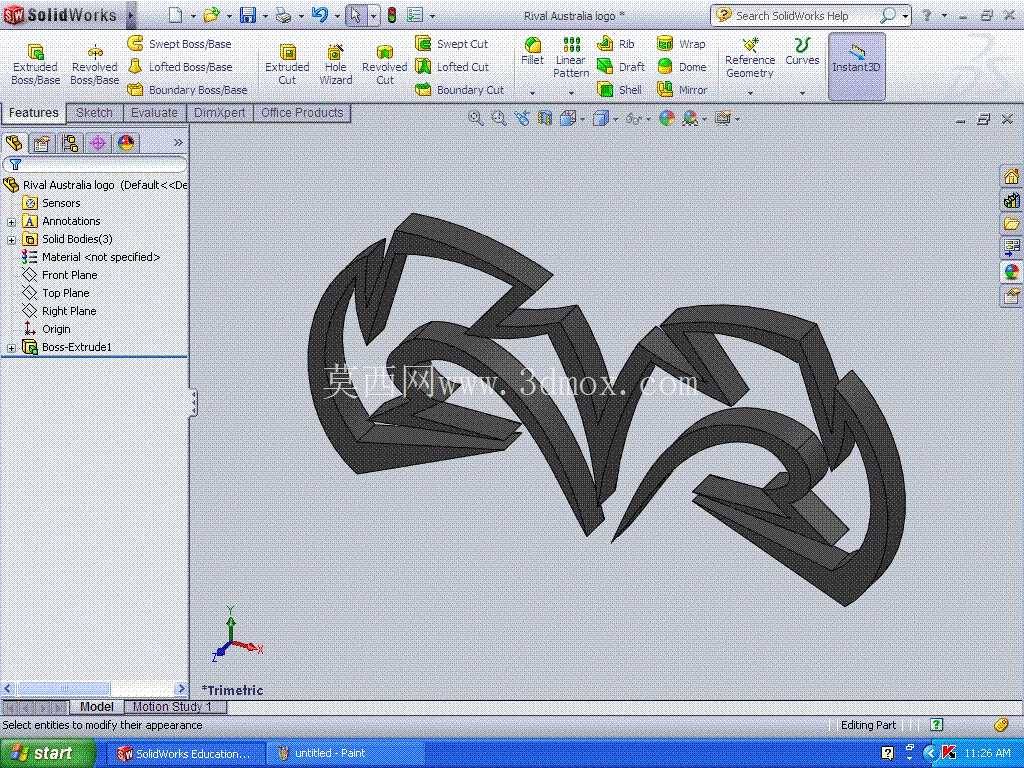Click SolidWorks Education taskbar button
1024x768 pixels.
(x=185, y=754)
